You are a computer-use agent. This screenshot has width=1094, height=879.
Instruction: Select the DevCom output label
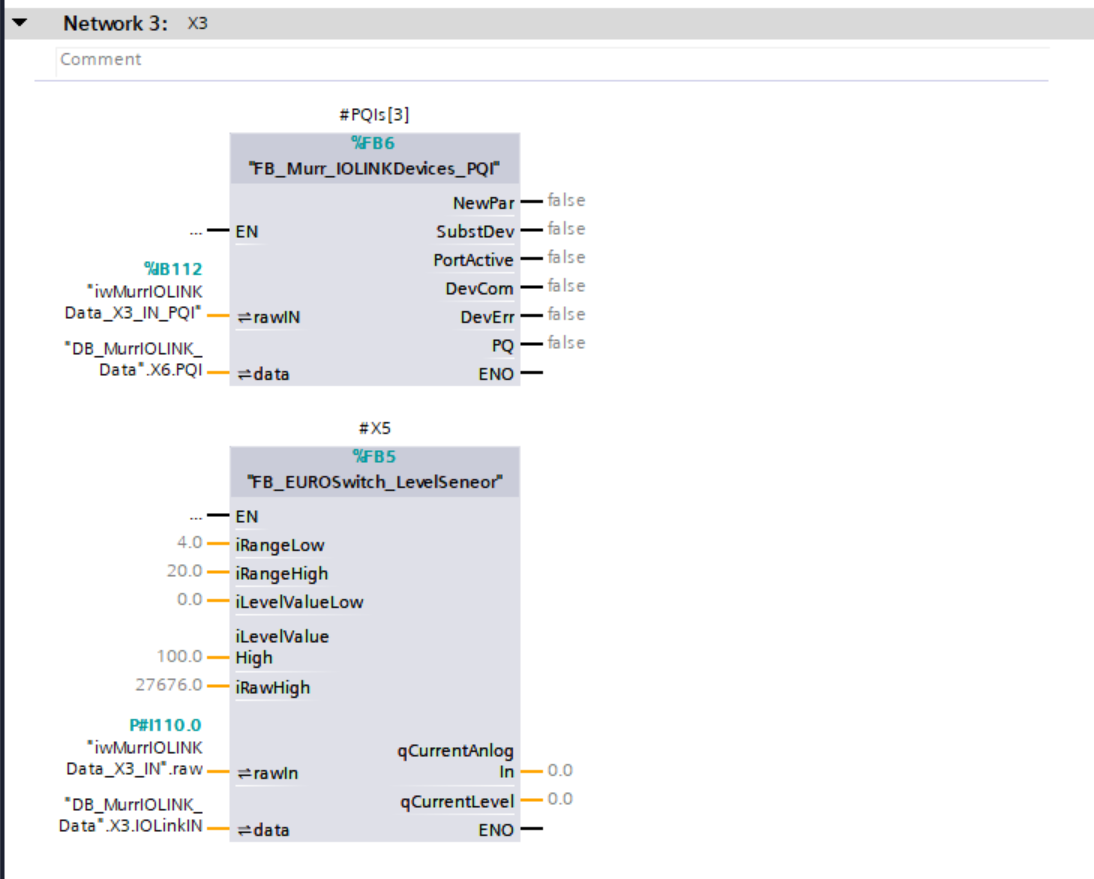tap(479, 289)
